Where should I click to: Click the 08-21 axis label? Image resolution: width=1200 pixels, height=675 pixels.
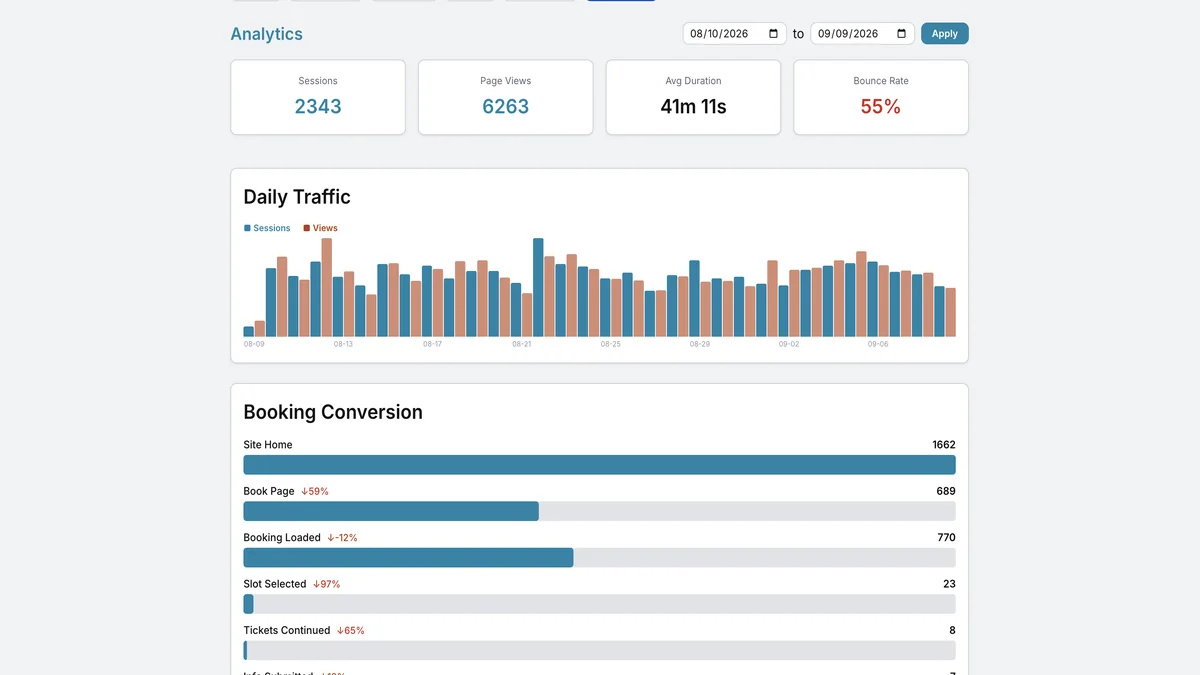(521, 344)
